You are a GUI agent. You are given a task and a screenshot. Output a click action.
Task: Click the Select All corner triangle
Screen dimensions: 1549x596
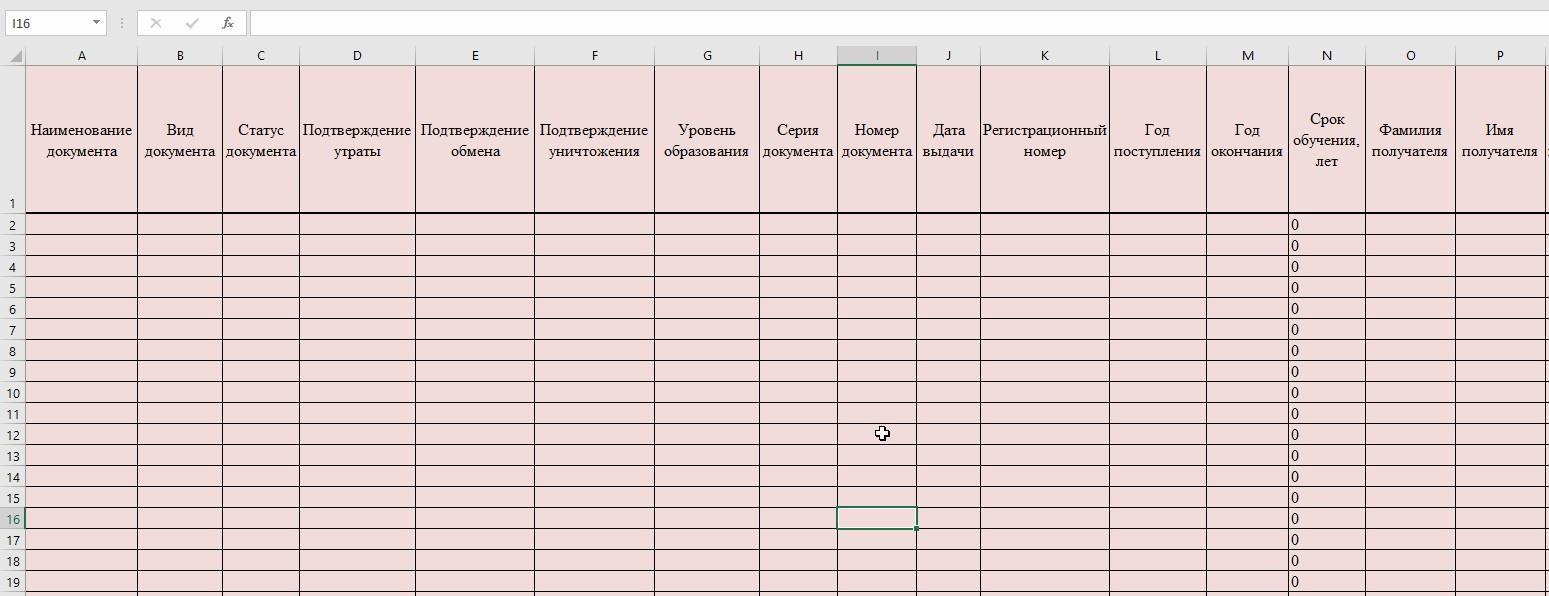[x=15, y=56]
